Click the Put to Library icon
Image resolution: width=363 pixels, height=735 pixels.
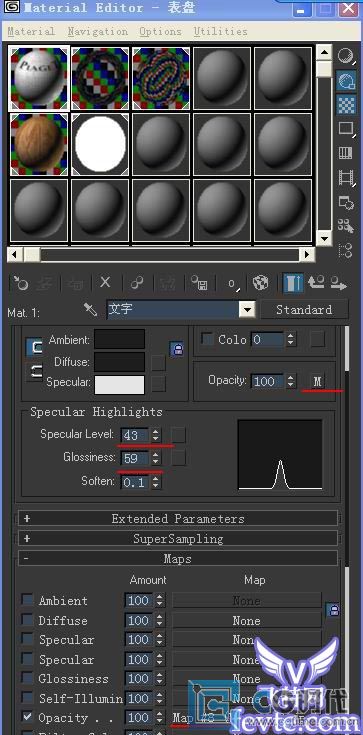coord(199,283)
